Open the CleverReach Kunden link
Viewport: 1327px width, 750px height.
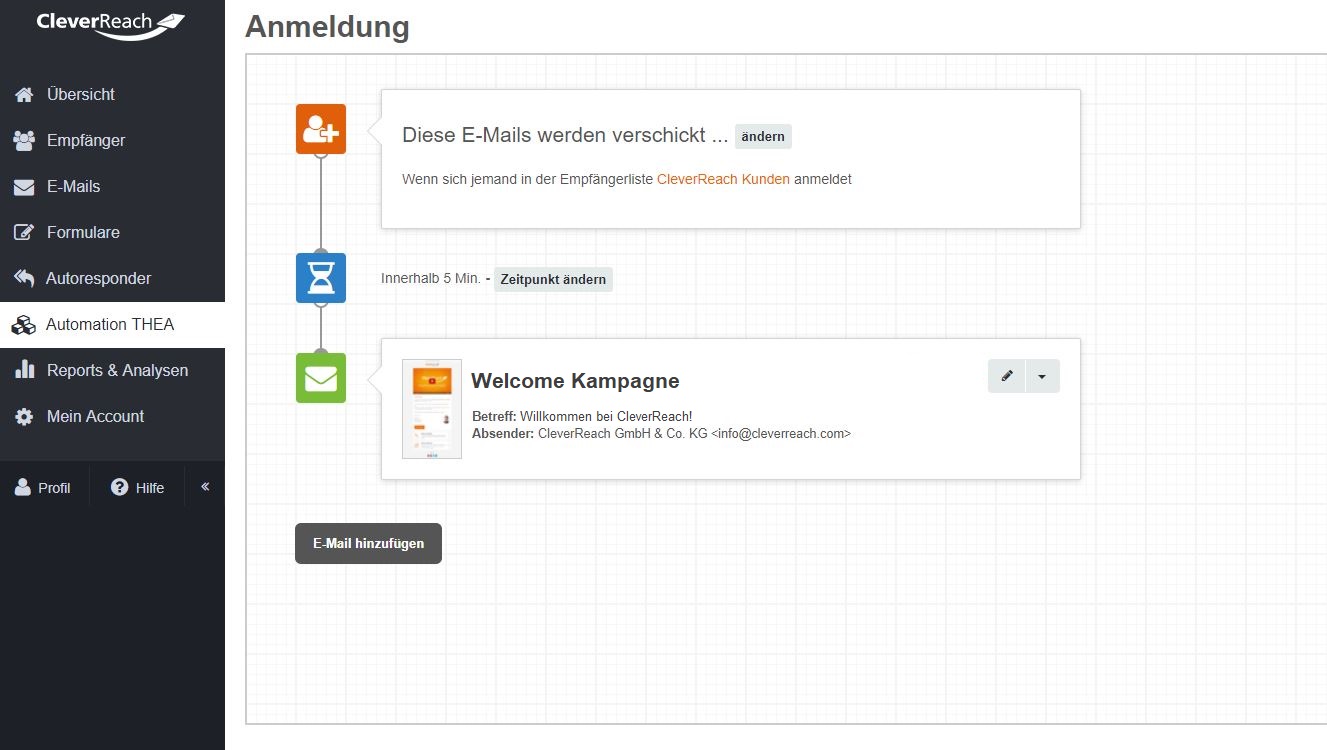(x=723, y=180)
